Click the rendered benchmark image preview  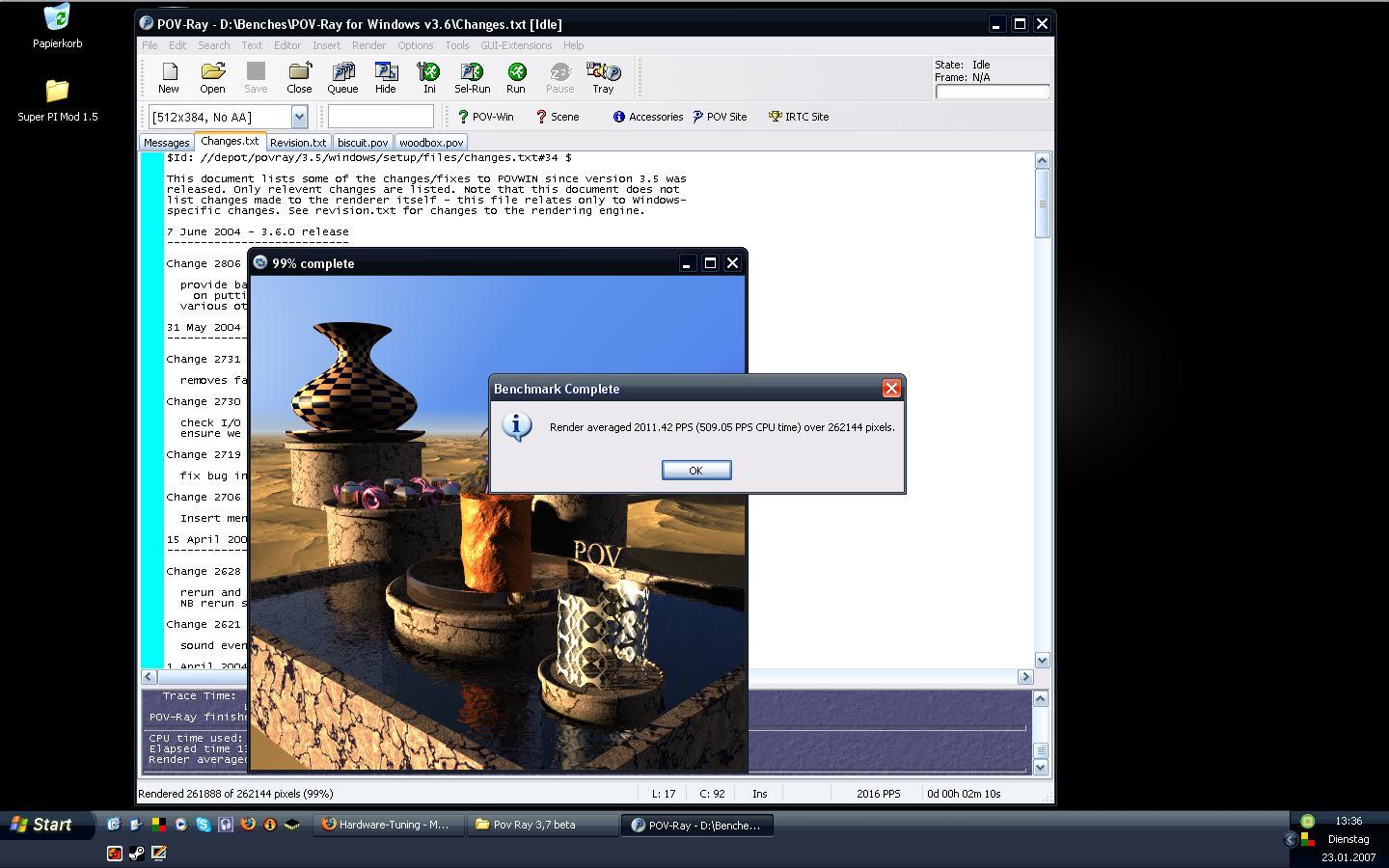[498, 523]
